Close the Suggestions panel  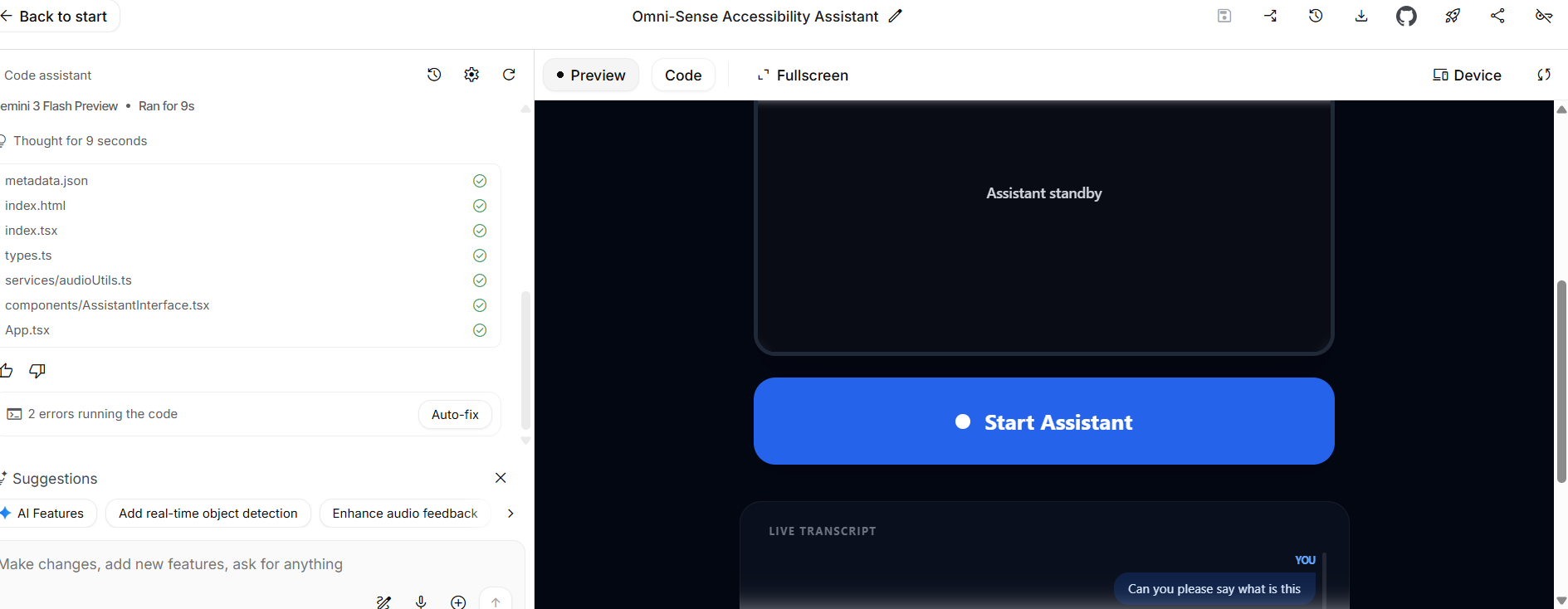[501, 478]
